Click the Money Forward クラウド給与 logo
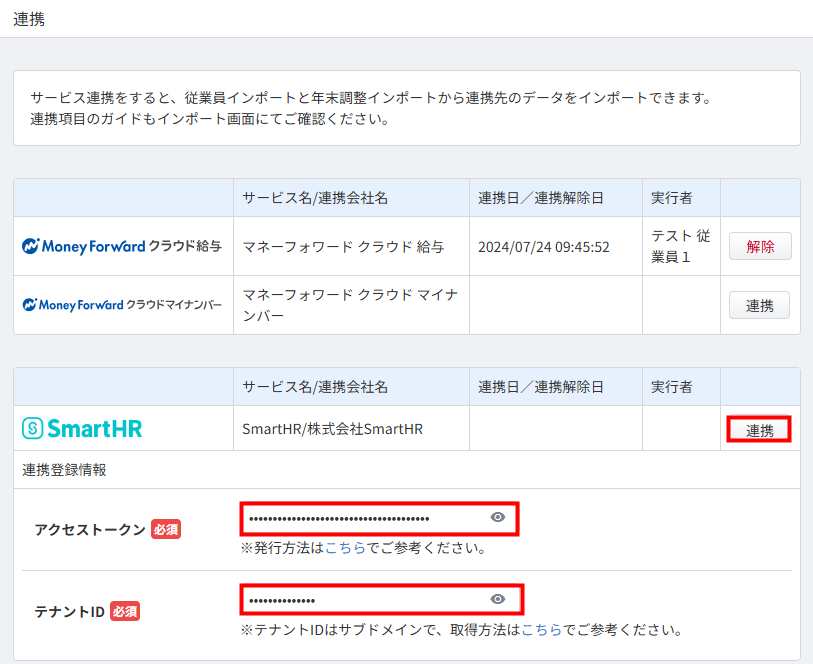 pyautogui.click(x=122, y=246)
